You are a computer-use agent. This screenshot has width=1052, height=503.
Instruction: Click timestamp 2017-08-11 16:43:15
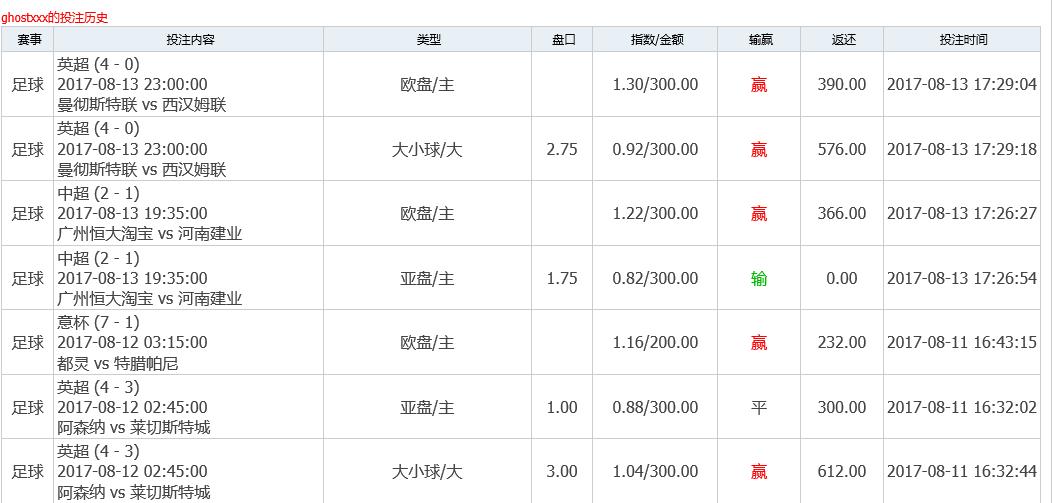[961, 343]
